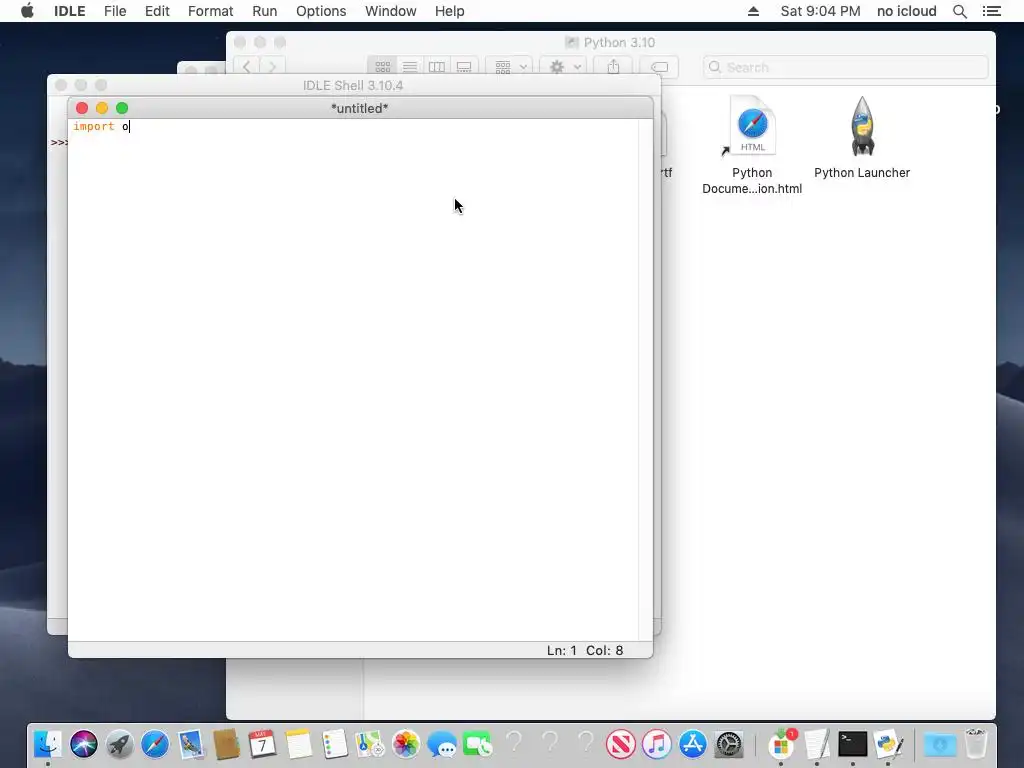Click the word 'import' in the editor
Image resolution: width=1024 pixels, height=768 pixels.
[93, 127]
